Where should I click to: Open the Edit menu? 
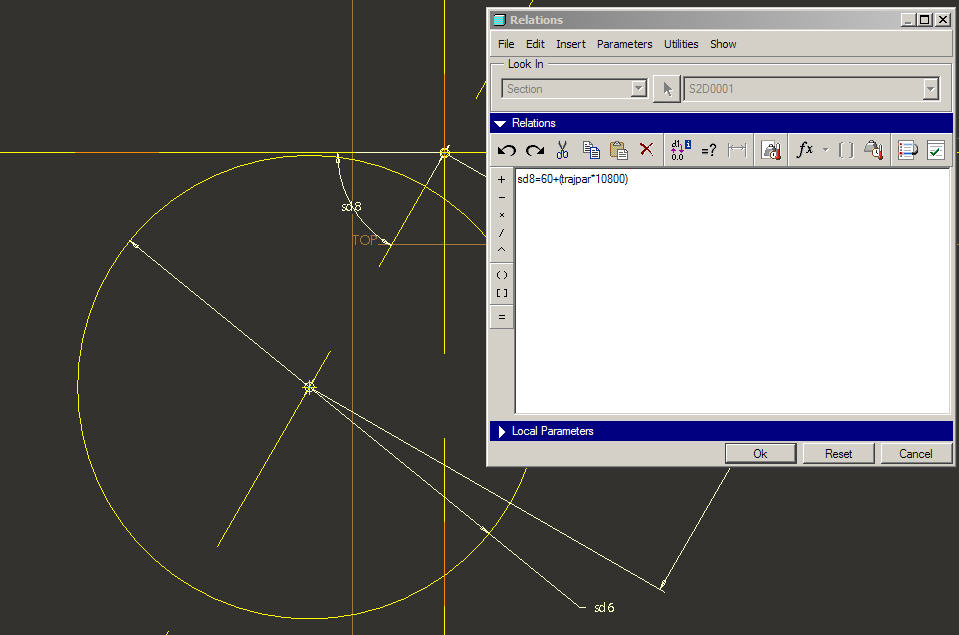tap(535, 44)
